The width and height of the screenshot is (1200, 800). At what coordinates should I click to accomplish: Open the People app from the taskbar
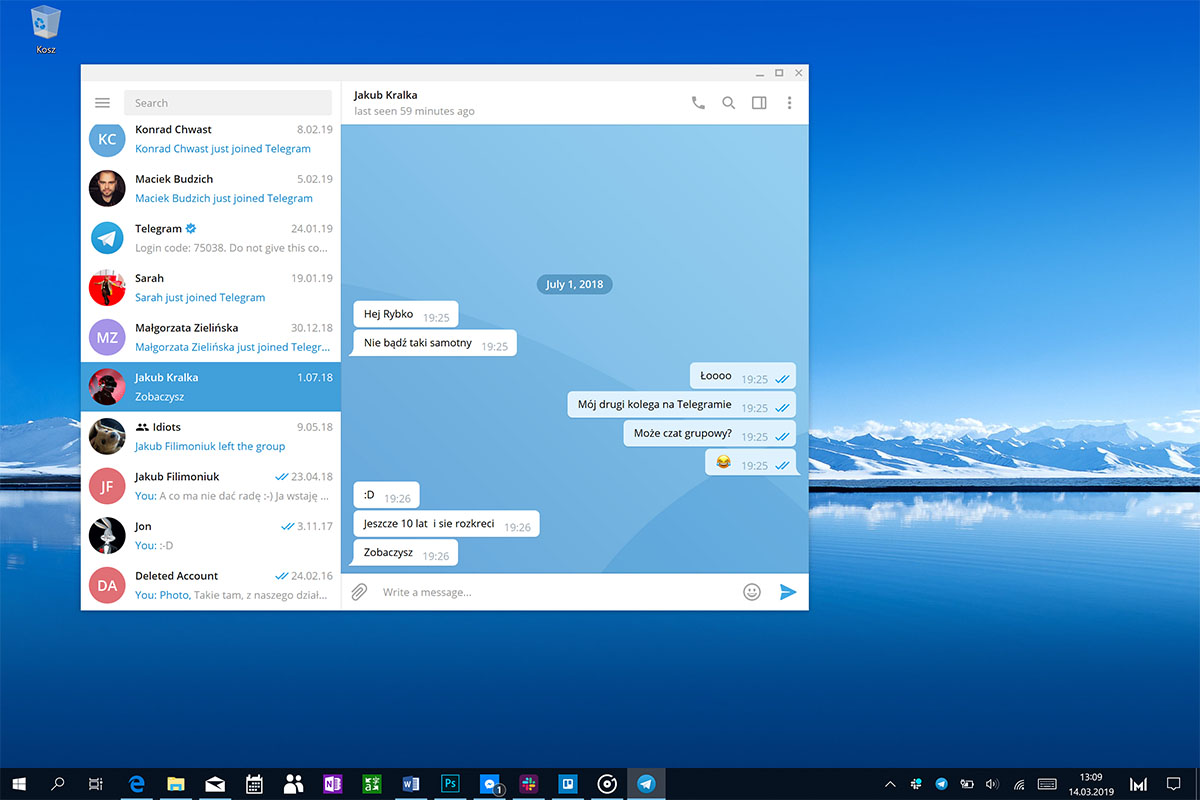coord(293,785)
